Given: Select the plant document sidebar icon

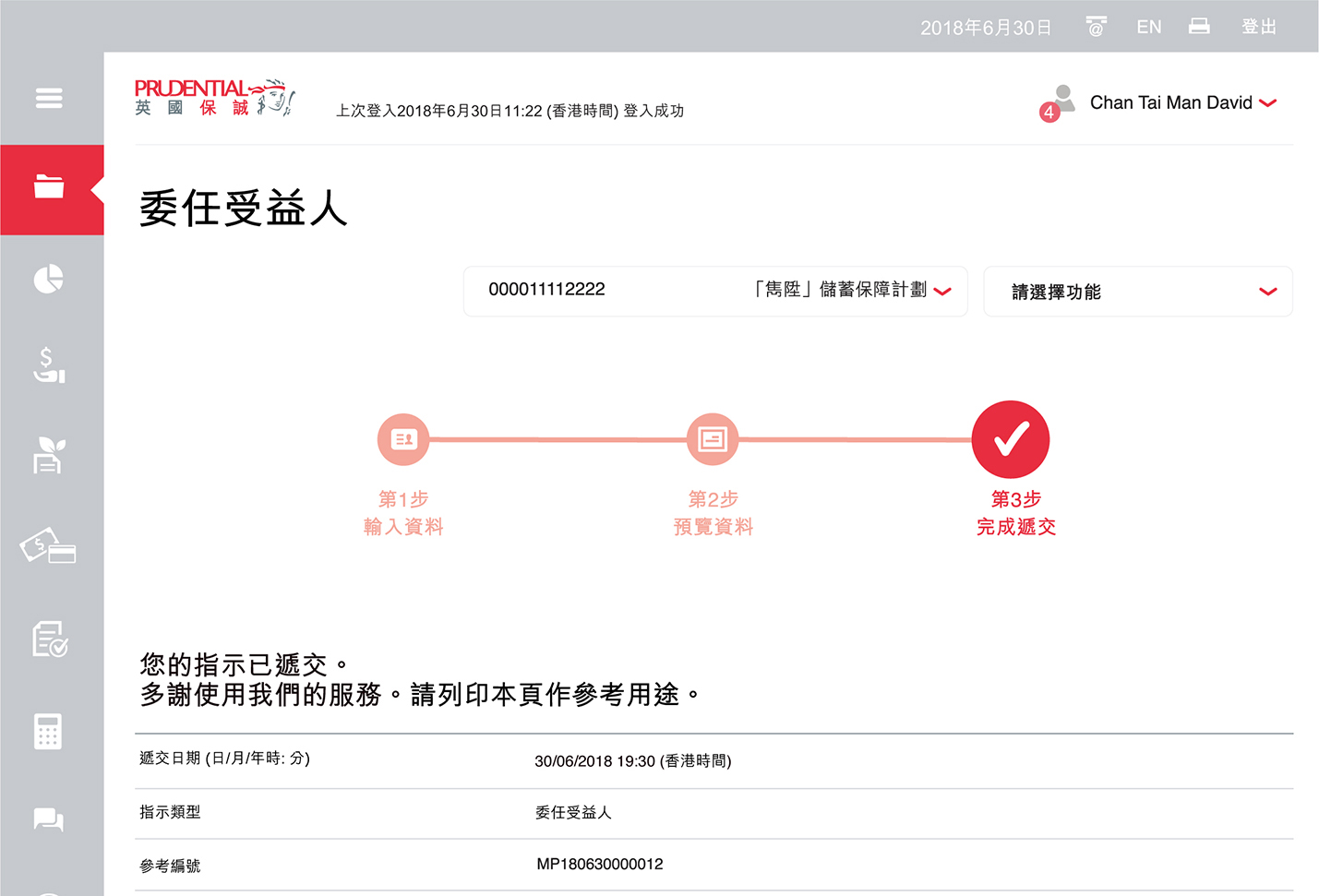Looking at the screenshot, I should pyautogui.click(x=49, y=456).
